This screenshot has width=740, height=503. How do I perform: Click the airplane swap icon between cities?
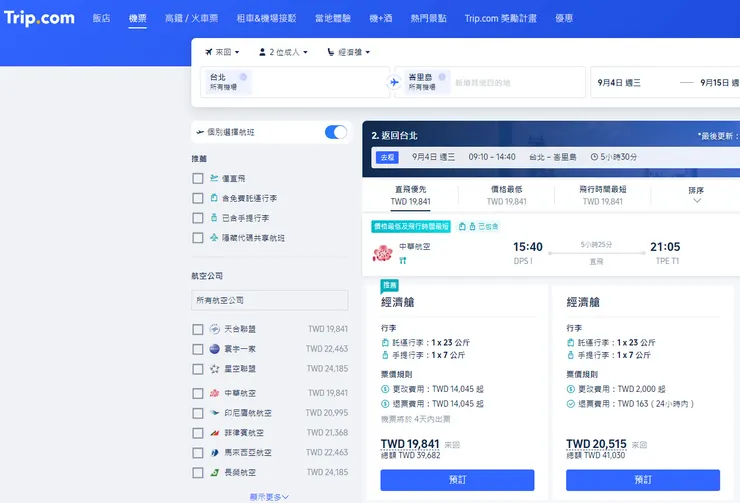coord(394,83)
